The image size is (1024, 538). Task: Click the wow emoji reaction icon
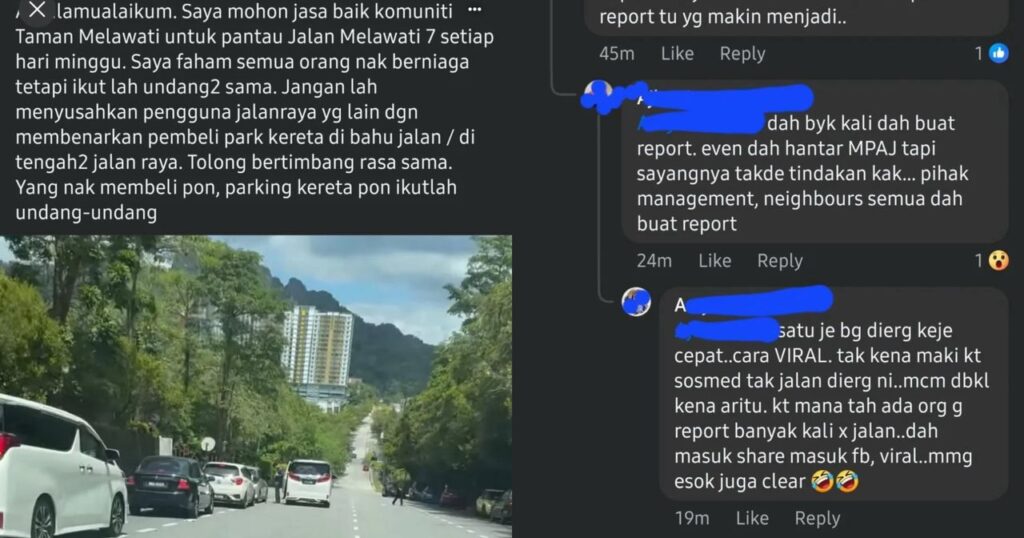tap(999, 261)
